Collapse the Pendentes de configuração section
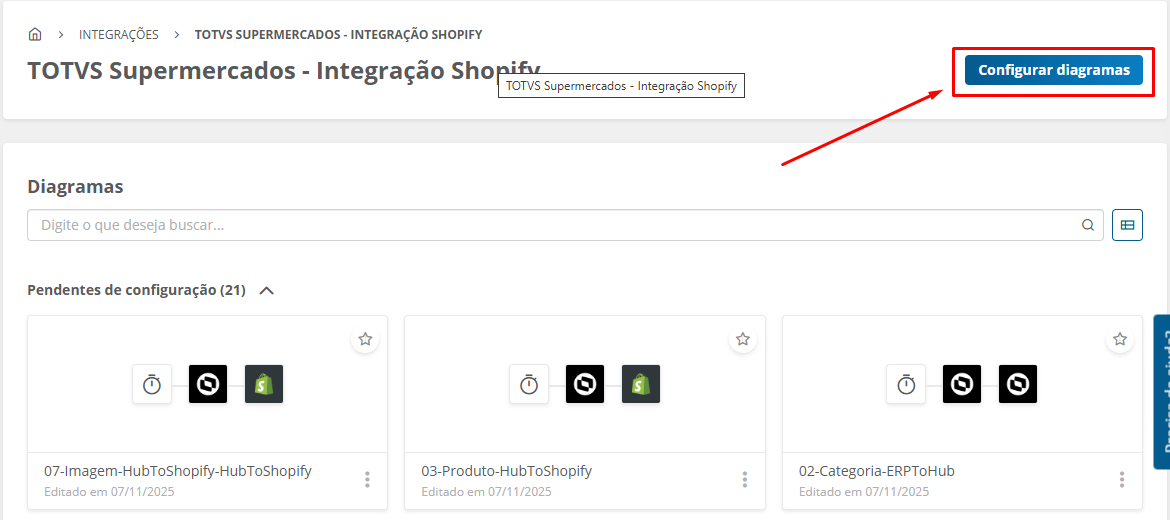The image size is (1170, 520). pyautogui.click(x=266, y=291)
